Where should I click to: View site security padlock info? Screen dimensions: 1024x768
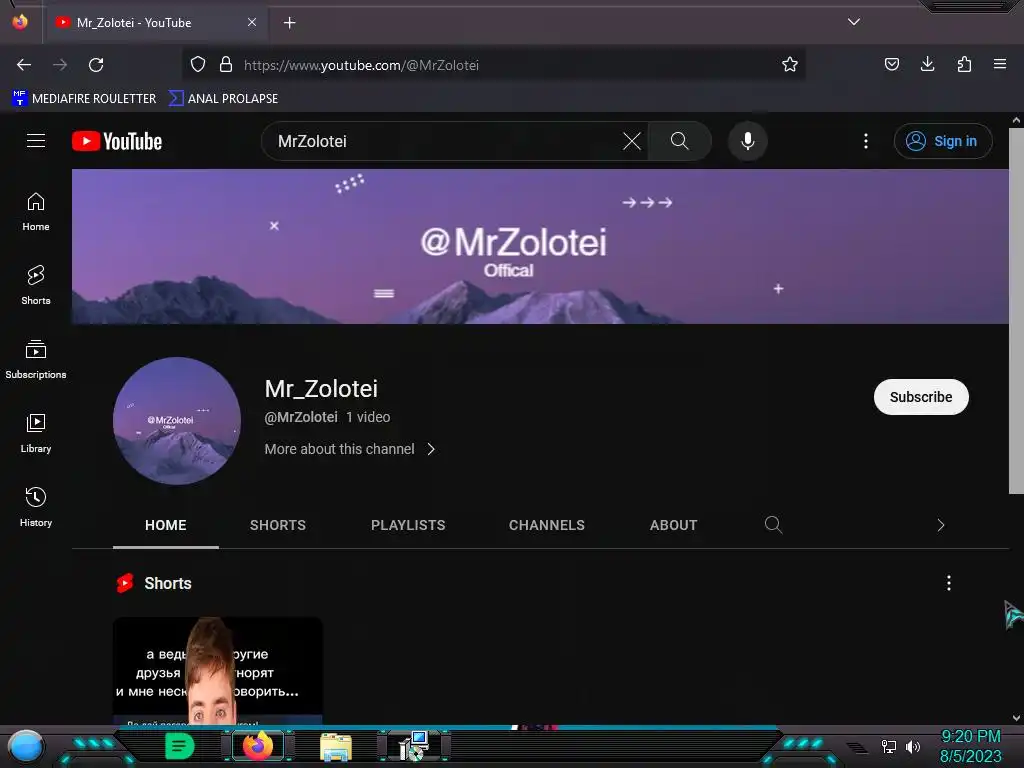[x=226, y=65]
